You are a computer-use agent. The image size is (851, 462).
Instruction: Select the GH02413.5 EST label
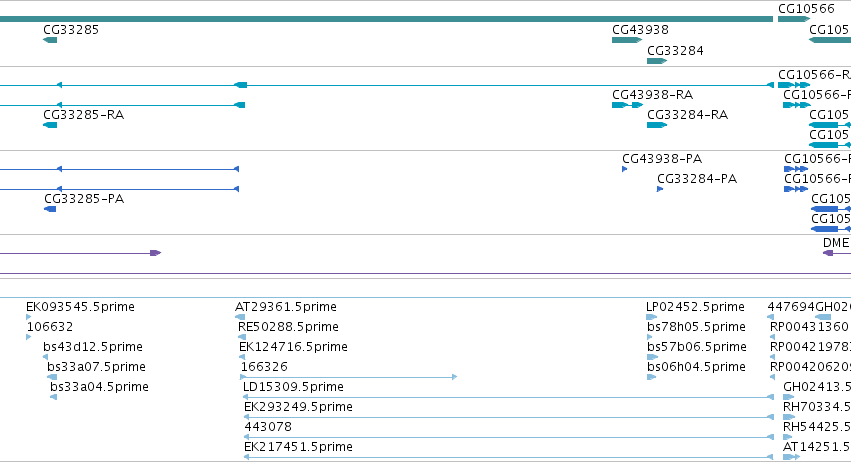[817, 387]
